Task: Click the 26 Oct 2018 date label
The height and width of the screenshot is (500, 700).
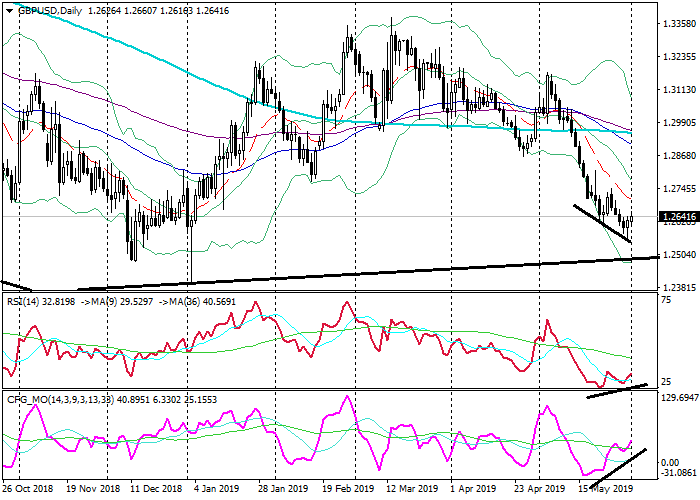Action: tap(27, 489)
